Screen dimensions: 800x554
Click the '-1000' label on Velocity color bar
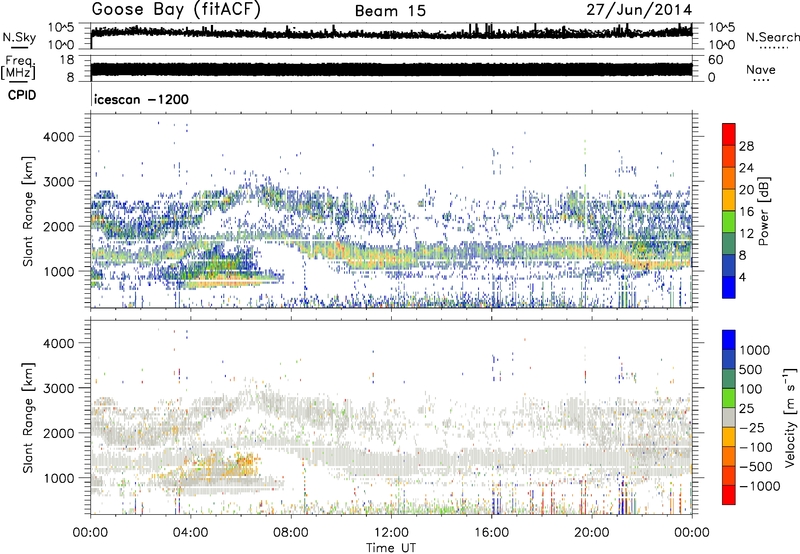759,486
